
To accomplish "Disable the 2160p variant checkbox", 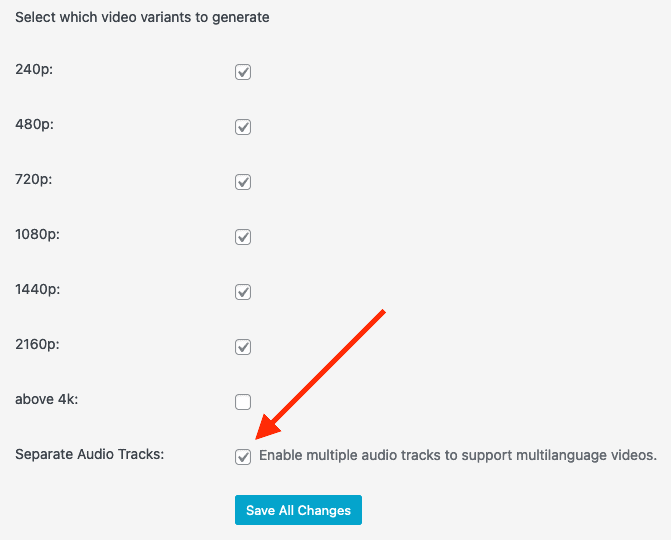I will tap(243, 347).
